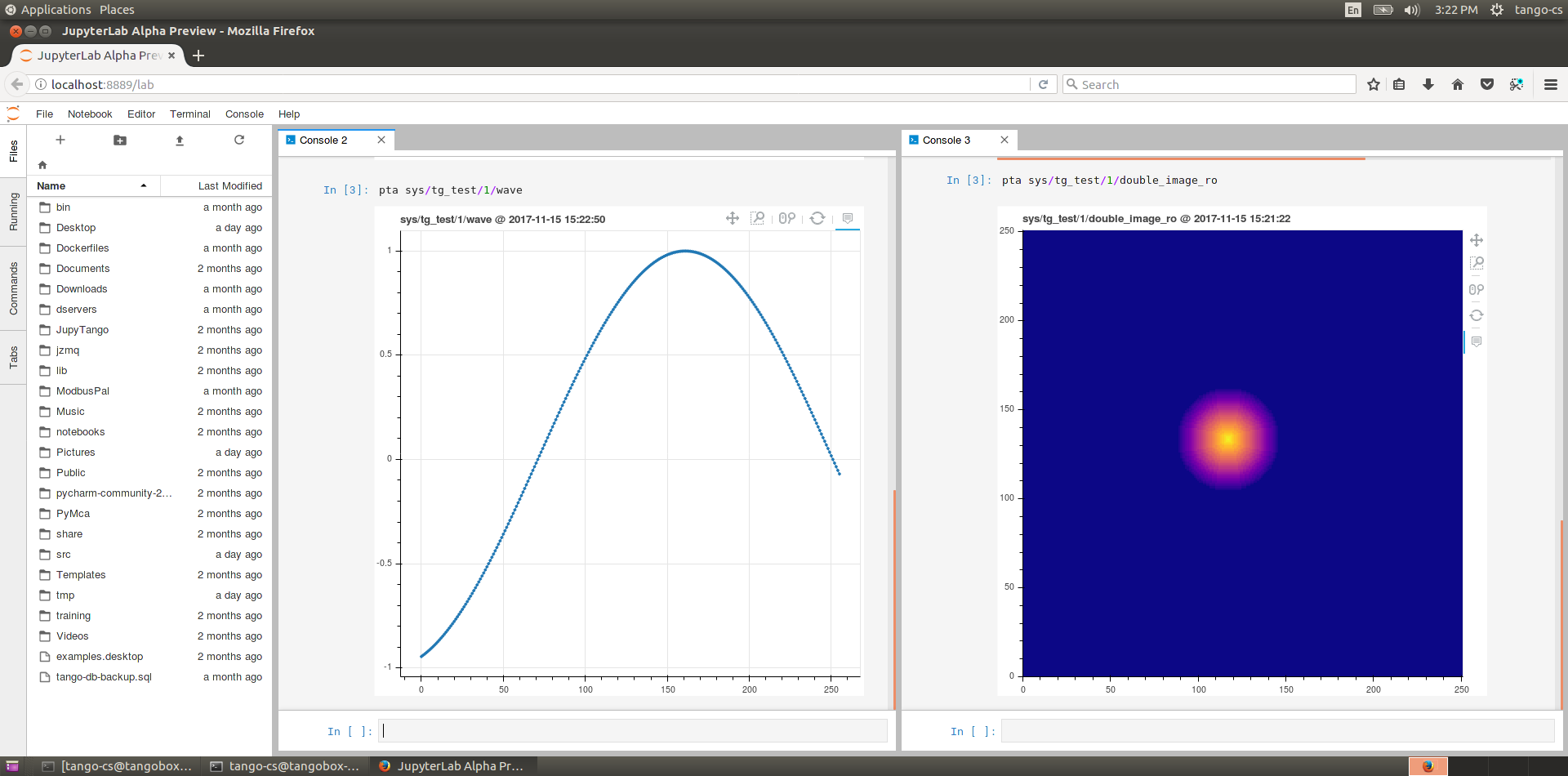Viewport: 1568px width, 776px height.
Task: Toggle Hover tool on wave plot
Action: pyautogui.click(x=848, y=218)
